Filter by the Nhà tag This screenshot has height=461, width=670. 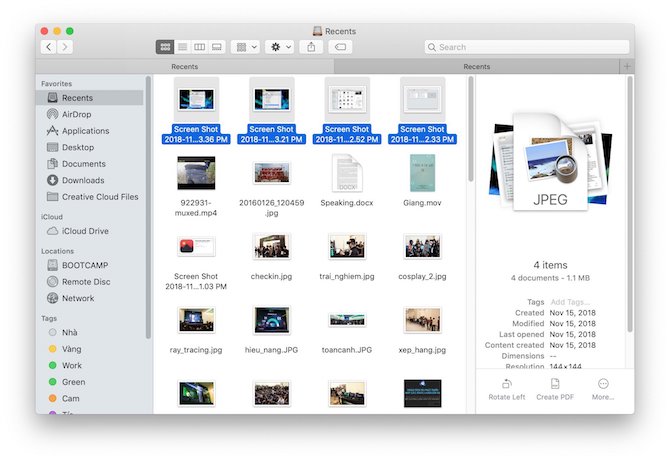[x=90, y=332]
